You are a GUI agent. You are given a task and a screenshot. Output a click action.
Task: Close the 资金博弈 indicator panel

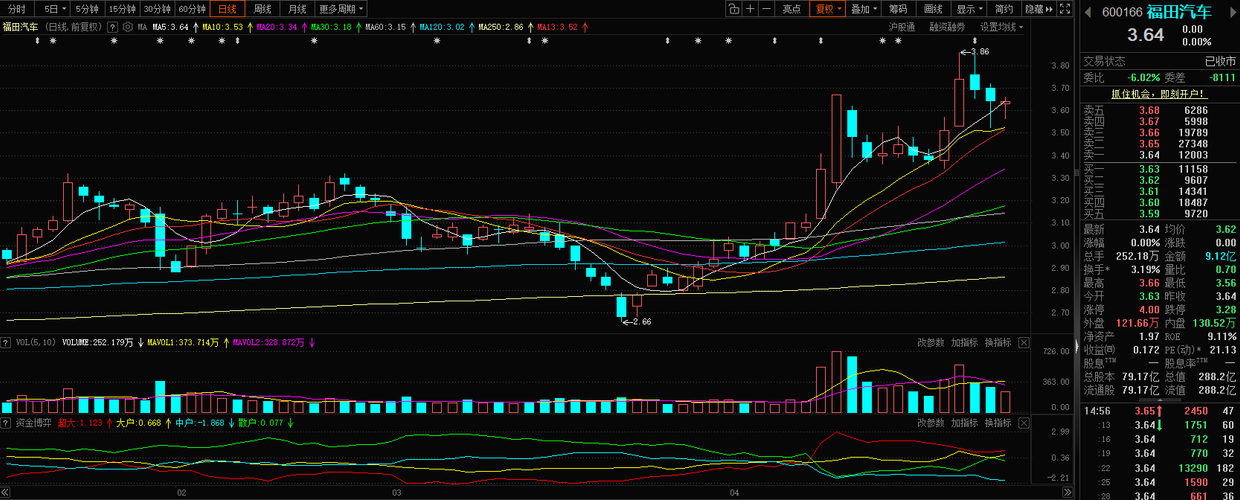tap(1024, 424)
